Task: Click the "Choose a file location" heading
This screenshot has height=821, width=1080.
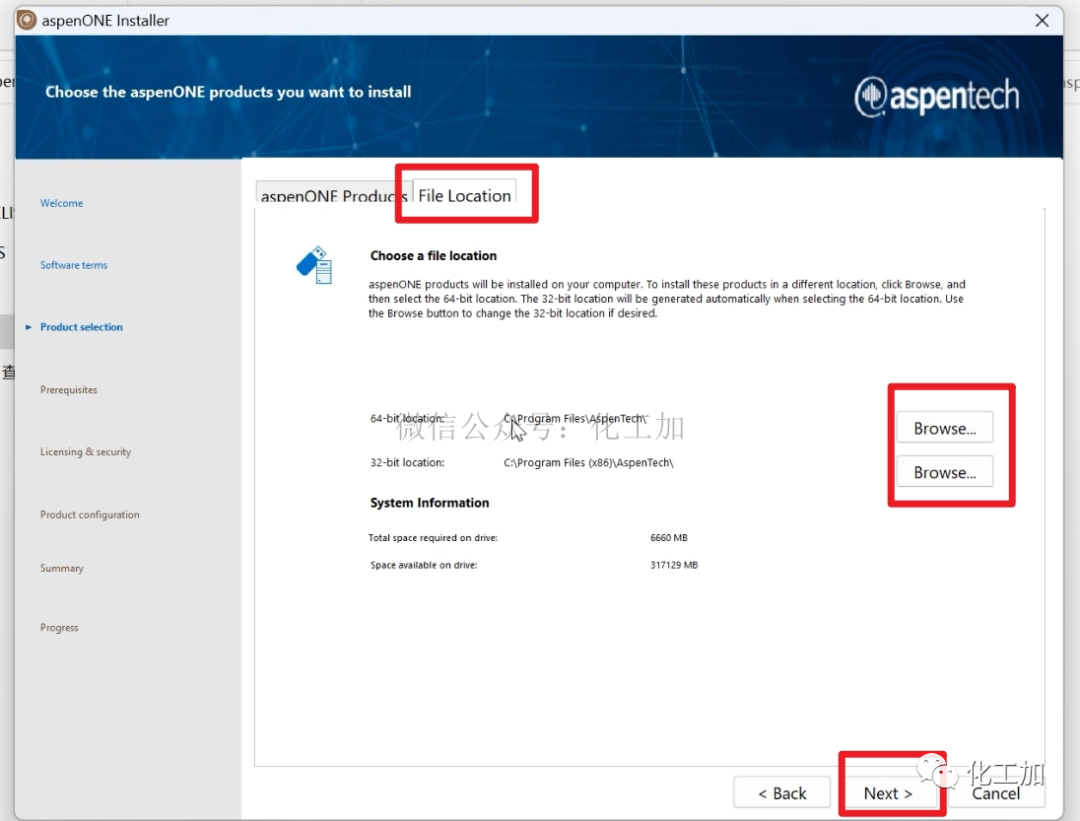Action: (x=433, y=256)
